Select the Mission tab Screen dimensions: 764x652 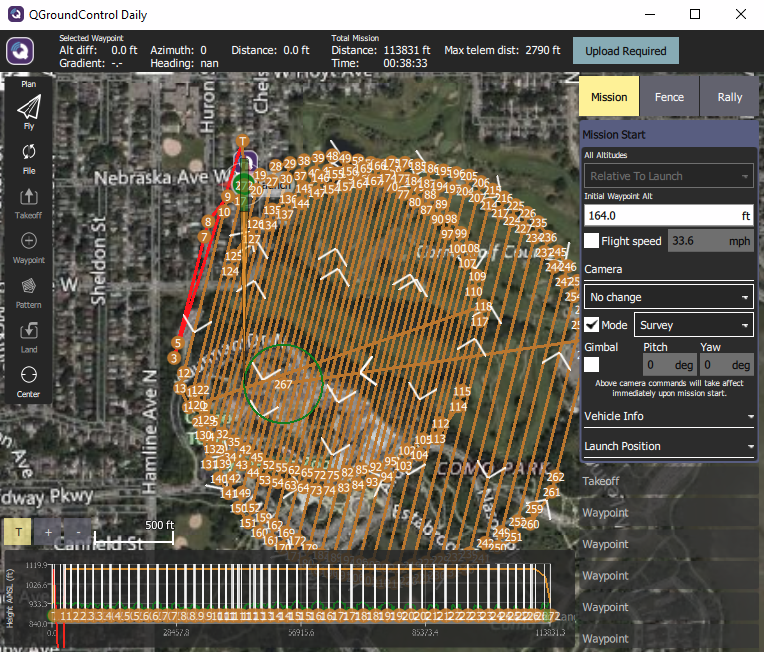[x=609, y=96]
